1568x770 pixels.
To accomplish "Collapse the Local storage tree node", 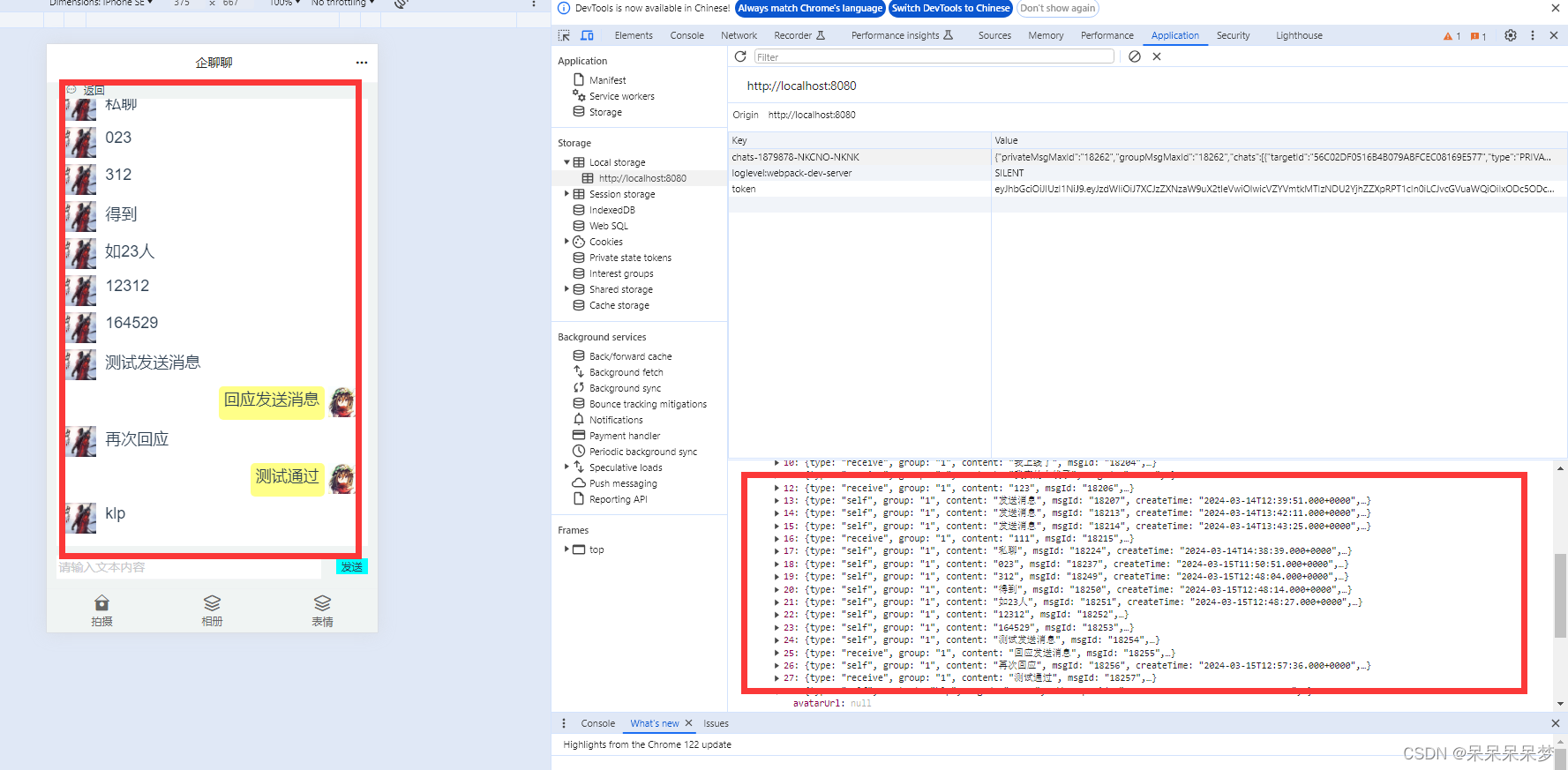I will point(566,162).
